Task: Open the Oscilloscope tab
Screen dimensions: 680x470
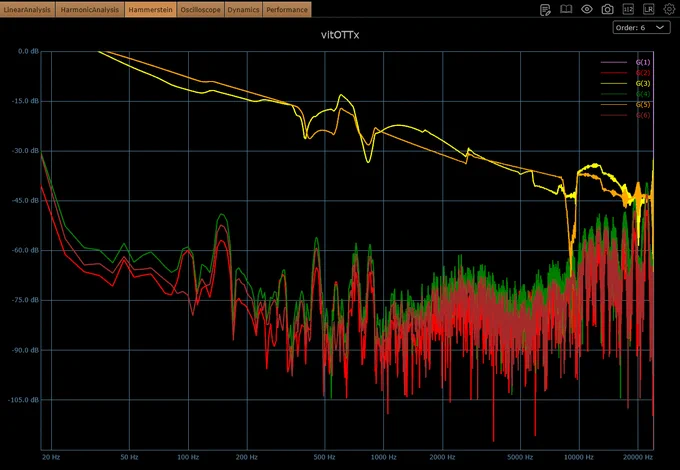Action: point(200,10)
